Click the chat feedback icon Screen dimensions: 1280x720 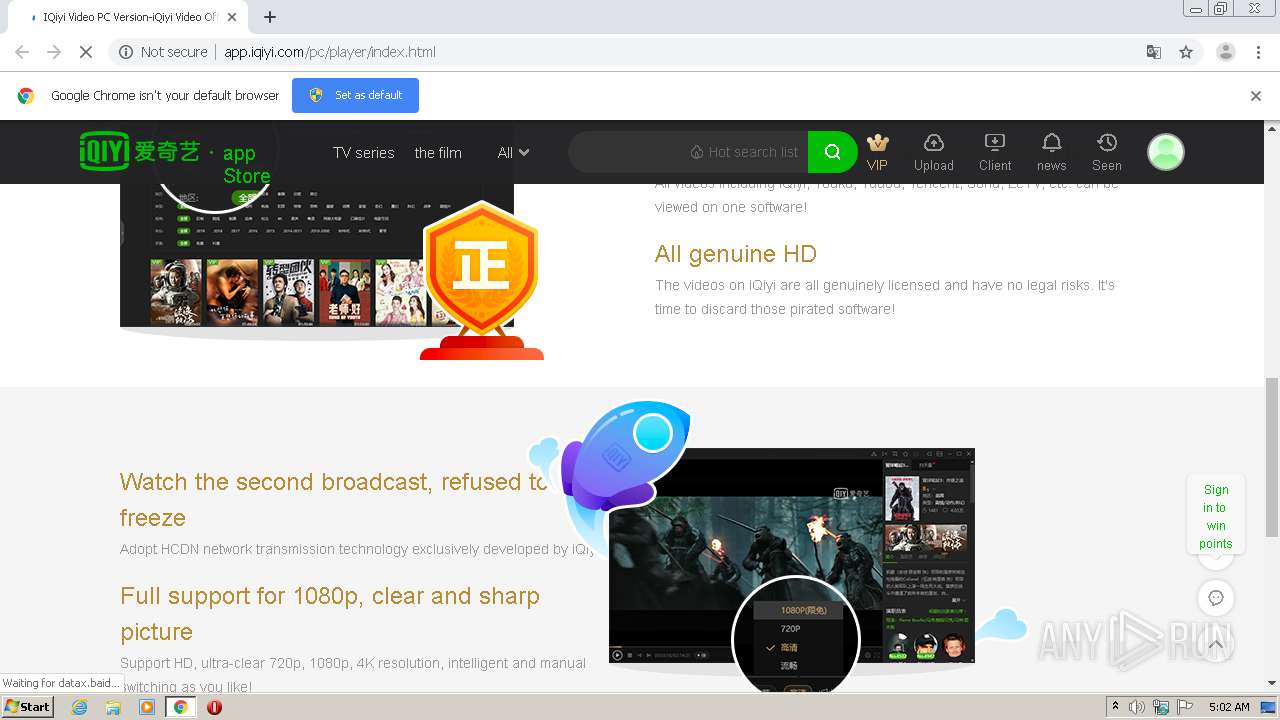[1216, 598]
